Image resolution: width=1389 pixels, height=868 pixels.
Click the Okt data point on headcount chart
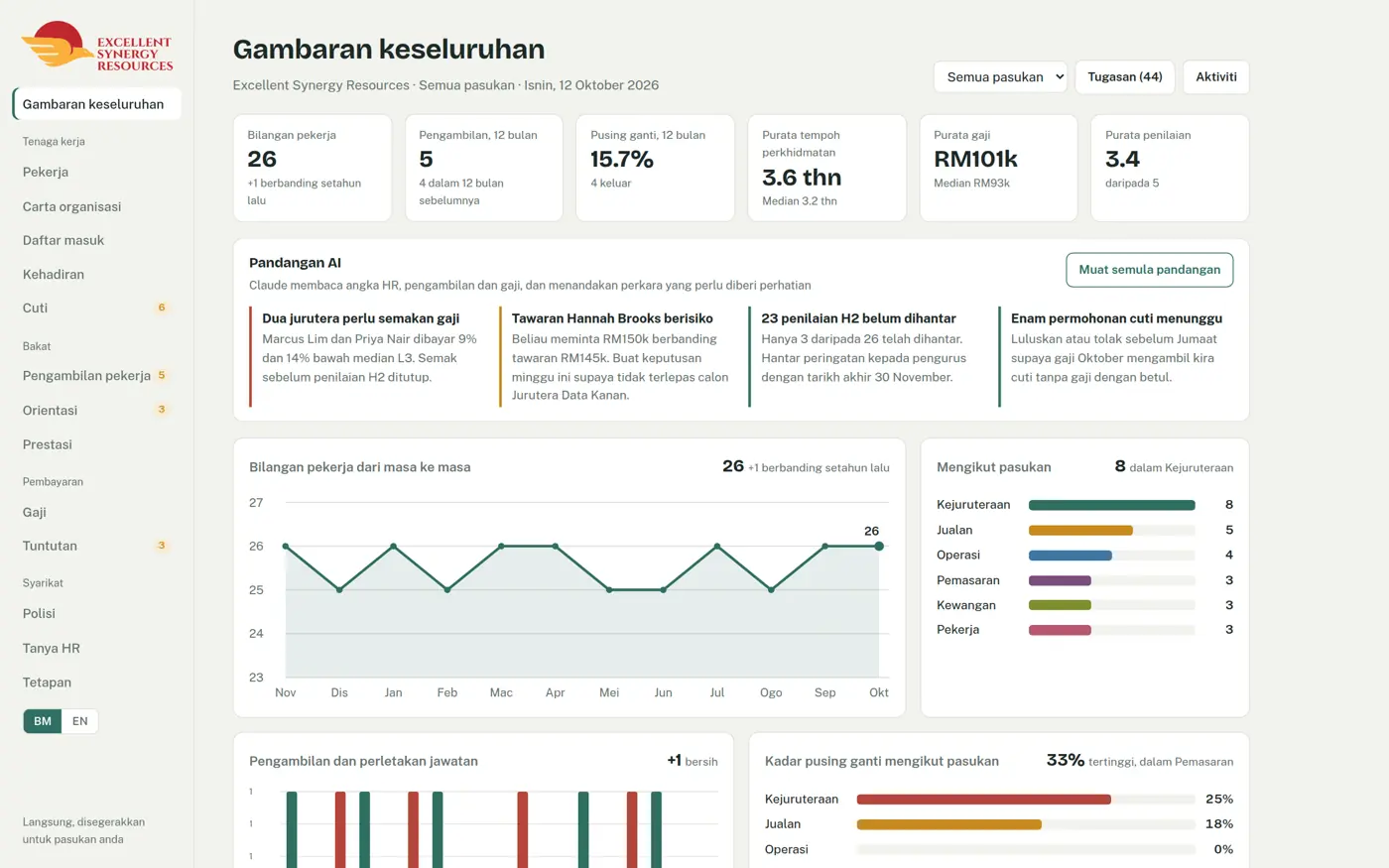click(879, 547)
